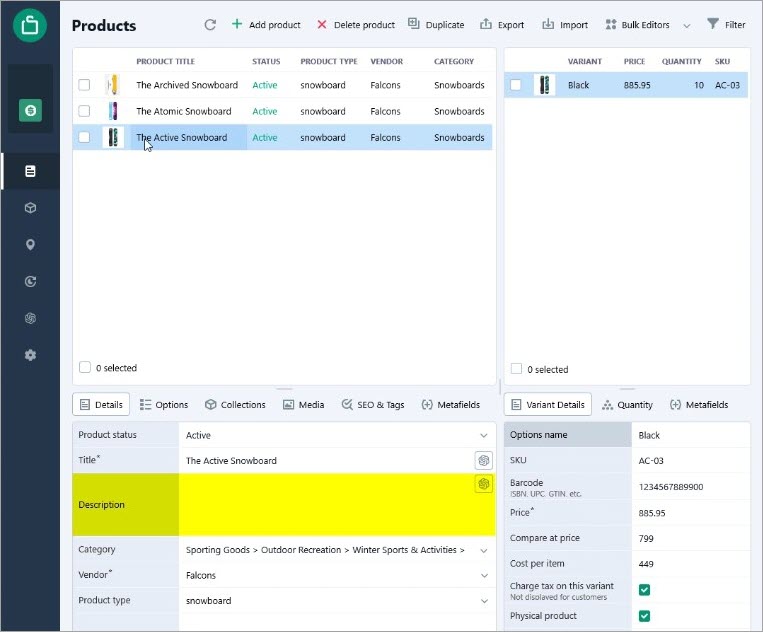Viewport: 763px width, 632px height.
Task: Open the history refresh icon in sidebar
Action: point(30,282)
